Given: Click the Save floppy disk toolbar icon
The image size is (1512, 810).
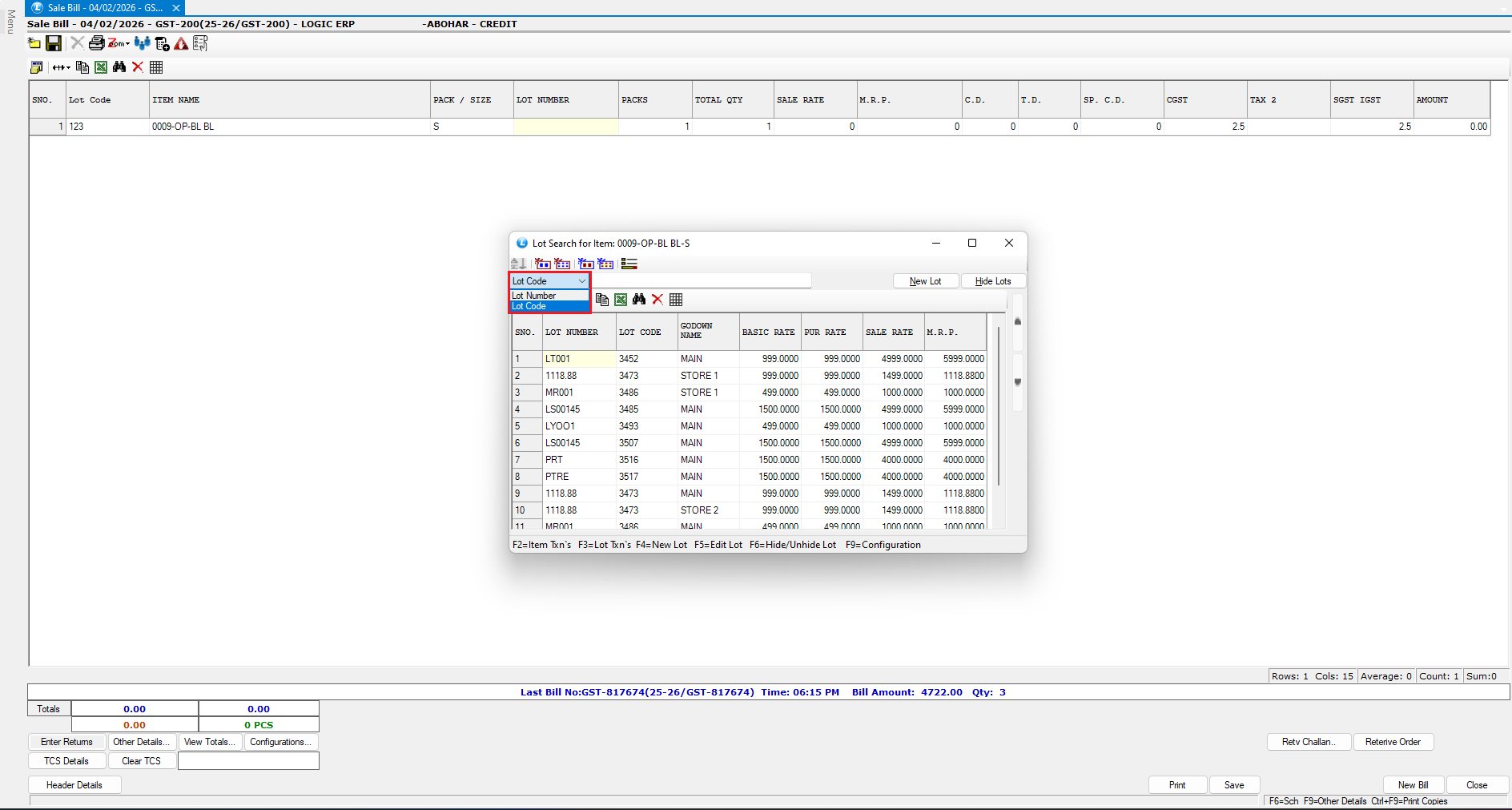Looking at the screenshot, I should click(54, 43).
